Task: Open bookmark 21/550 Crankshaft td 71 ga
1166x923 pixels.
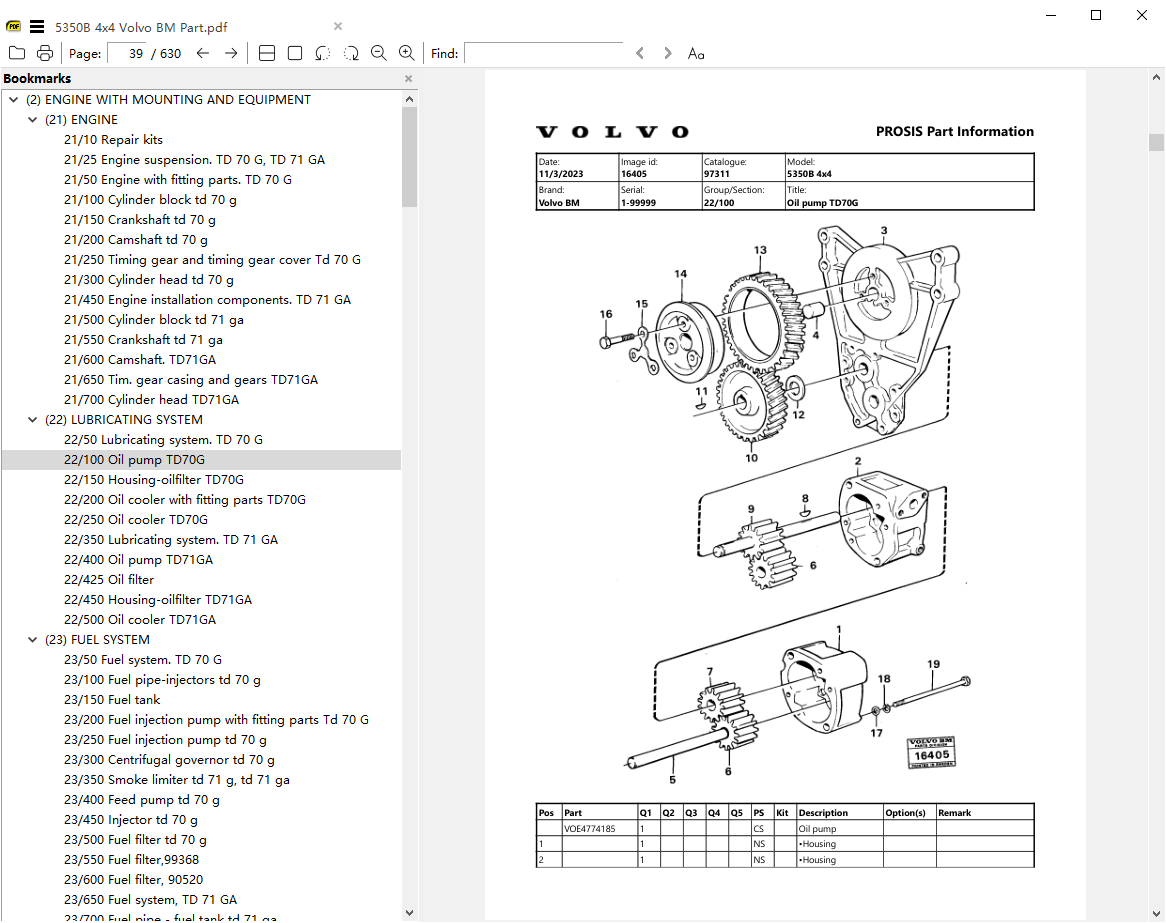Action: [144, 340]
